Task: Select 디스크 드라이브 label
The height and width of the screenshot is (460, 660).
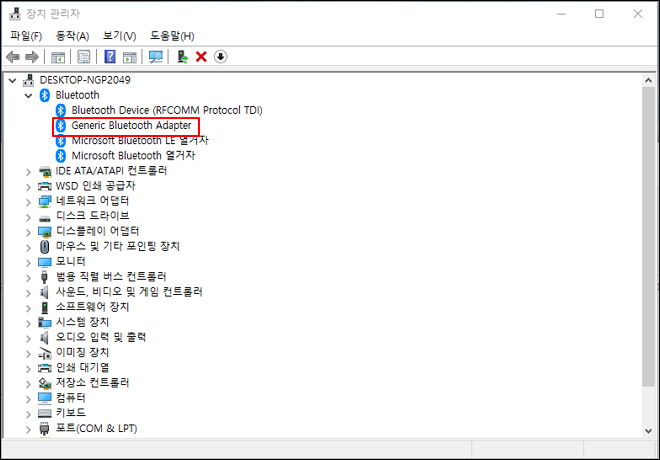Action: (x=93, y=216)
